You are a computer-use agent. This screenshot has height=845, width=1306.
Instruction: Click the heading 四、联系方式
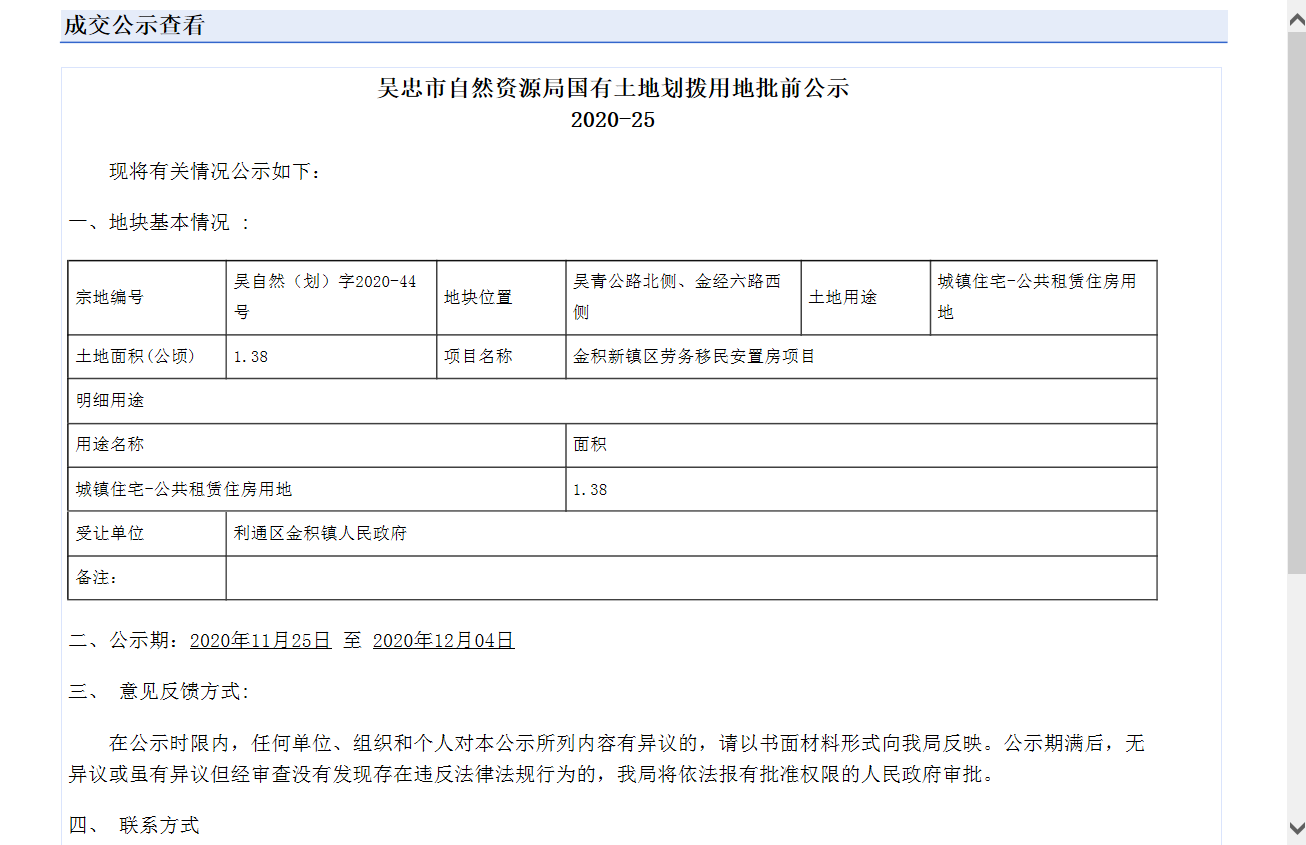click(134, 825)
